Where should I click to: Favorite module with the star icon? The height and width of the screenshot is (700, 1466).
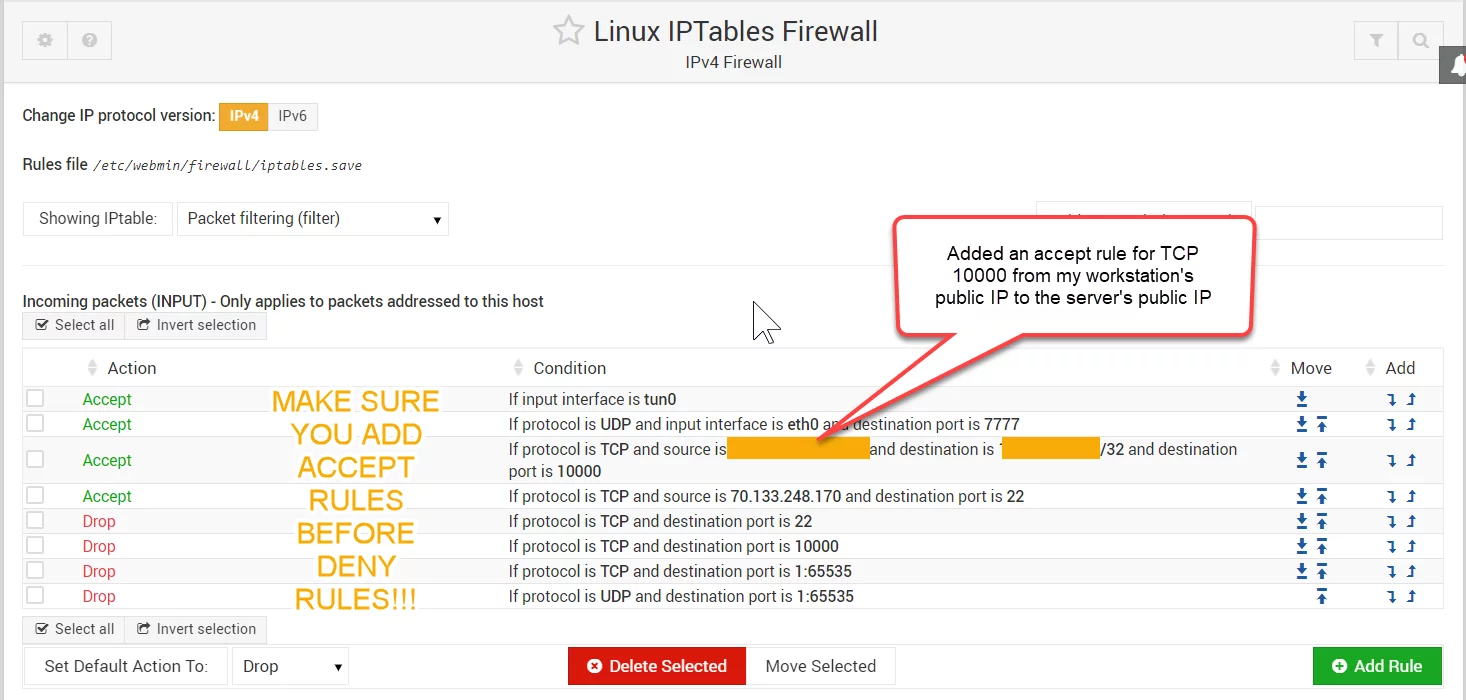coord(568,31)
